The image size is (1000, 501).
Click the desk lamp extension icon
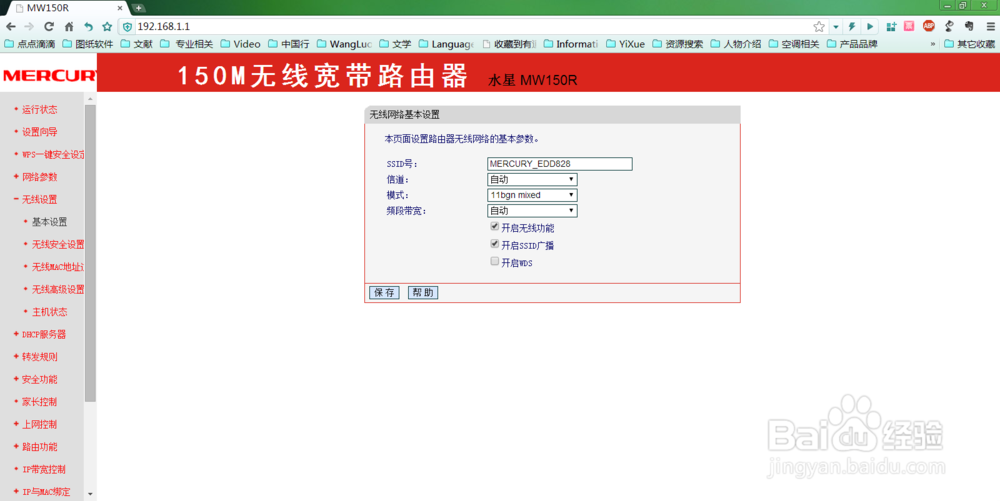(x=949, y=26)
